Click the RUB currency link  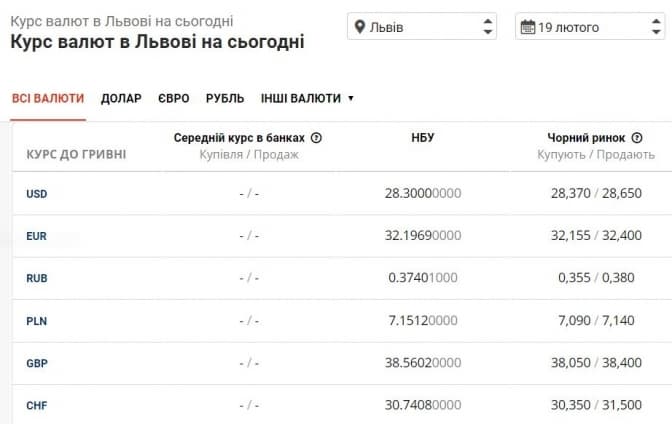37,279
